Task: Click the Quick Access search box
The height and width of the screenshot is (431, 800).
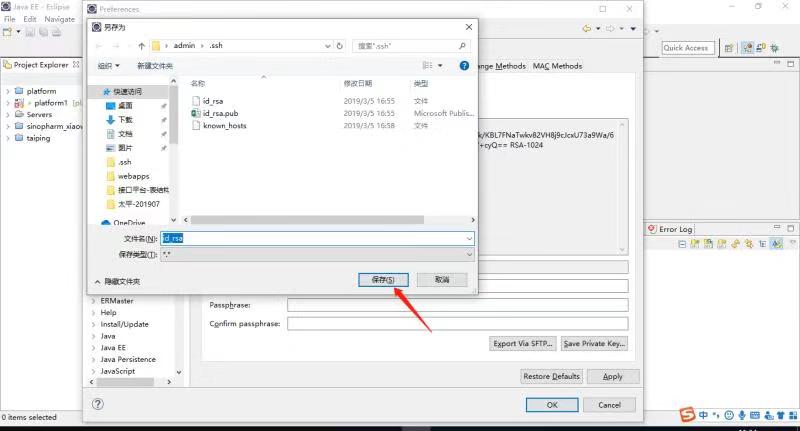Action: tap(688, 48)
